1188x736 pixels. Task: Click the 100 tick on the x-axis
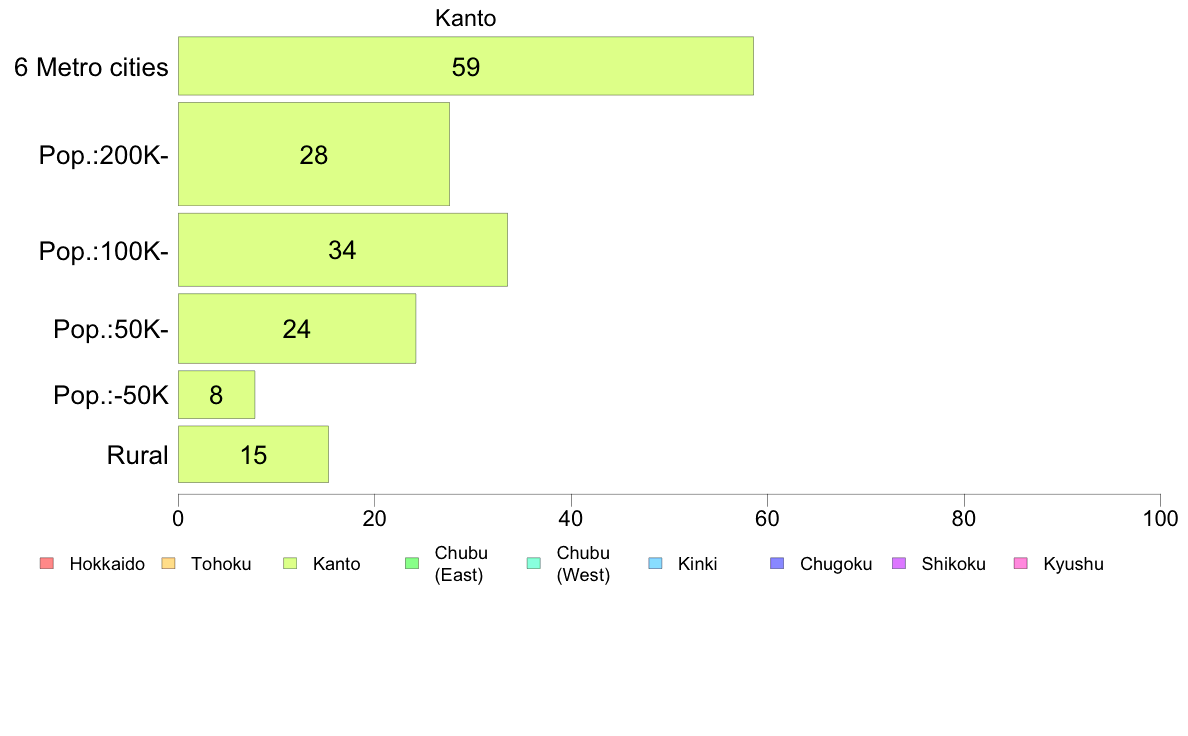pos(1160,518)
